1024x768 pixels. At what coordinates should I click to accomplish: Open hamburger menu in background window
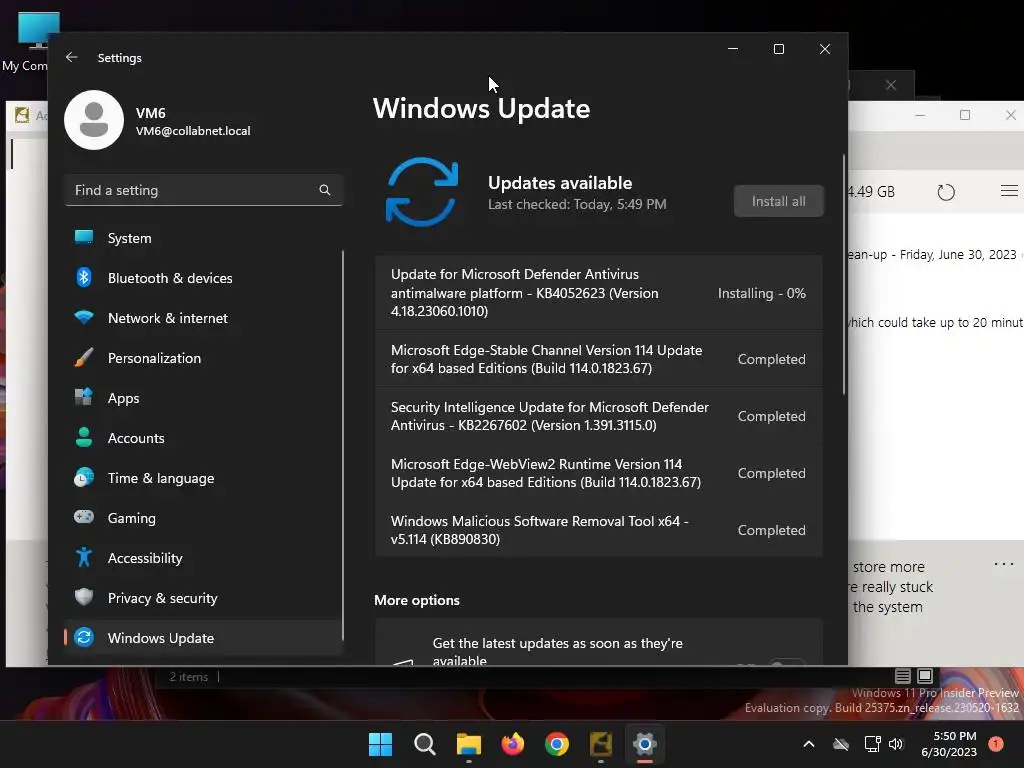pos(1009,191)
